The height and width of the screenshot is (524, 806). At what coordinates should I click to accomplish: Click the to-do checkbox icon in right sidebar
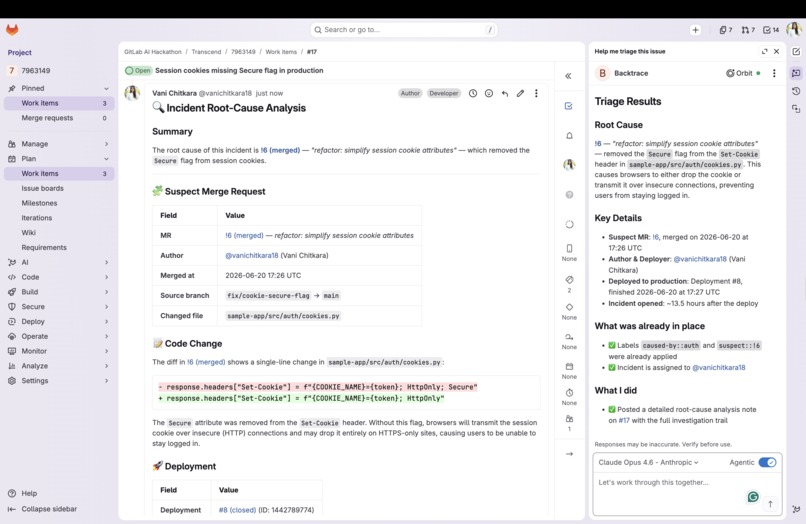click(569, 106)
